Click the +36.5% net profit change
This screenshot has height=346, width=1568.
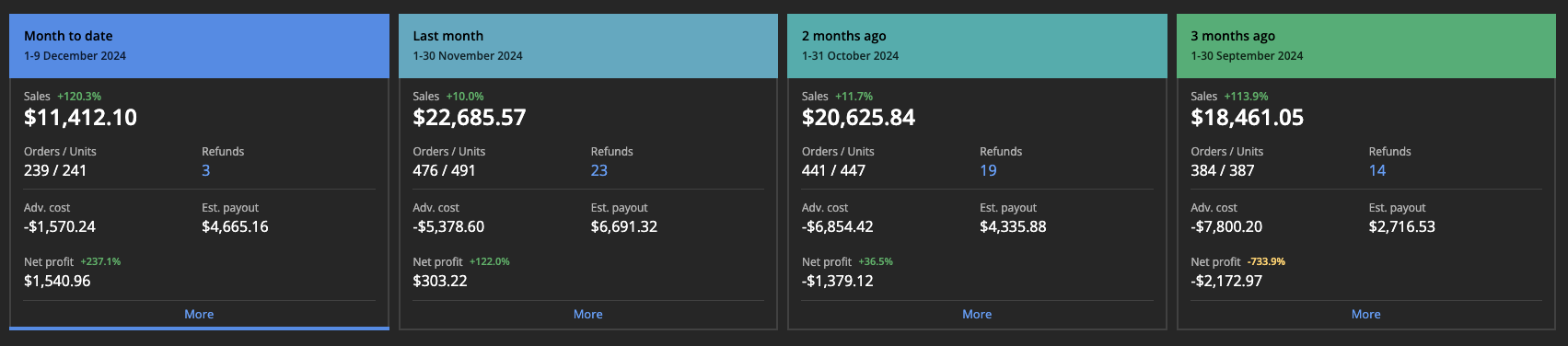click(x=876, y=262)
